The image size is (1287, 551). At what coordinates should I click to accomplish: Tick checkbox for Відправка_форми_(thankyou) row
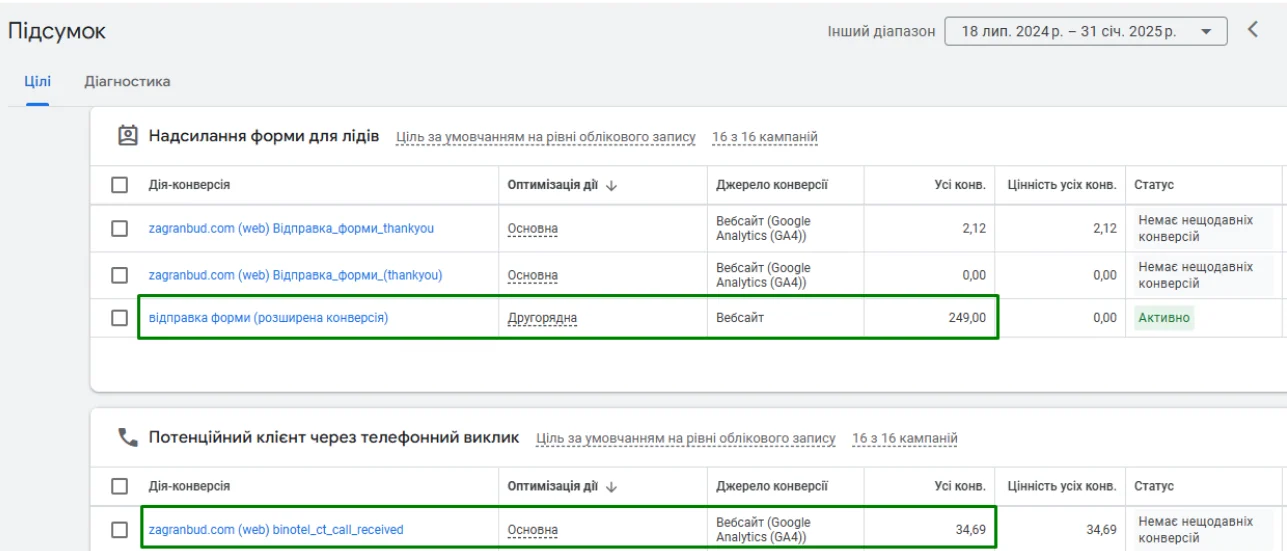tap(120, 275)
